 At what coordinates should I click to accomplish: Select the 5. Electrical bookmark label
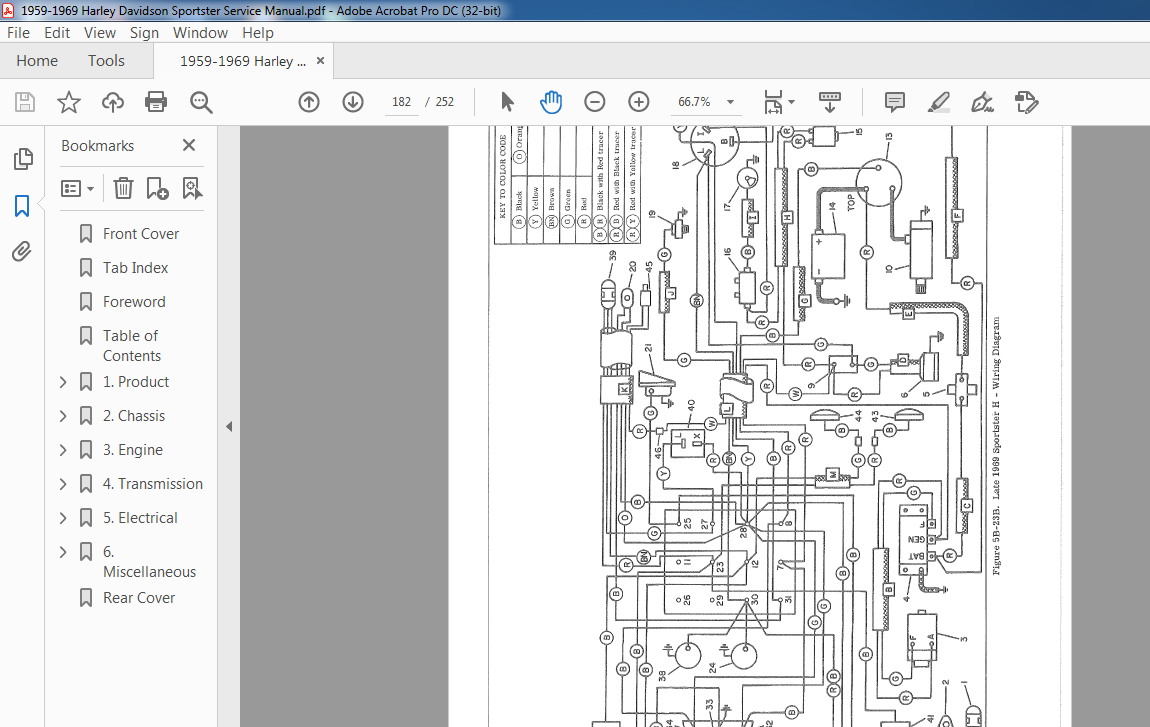pyautogui.click(x=140, y=518)
